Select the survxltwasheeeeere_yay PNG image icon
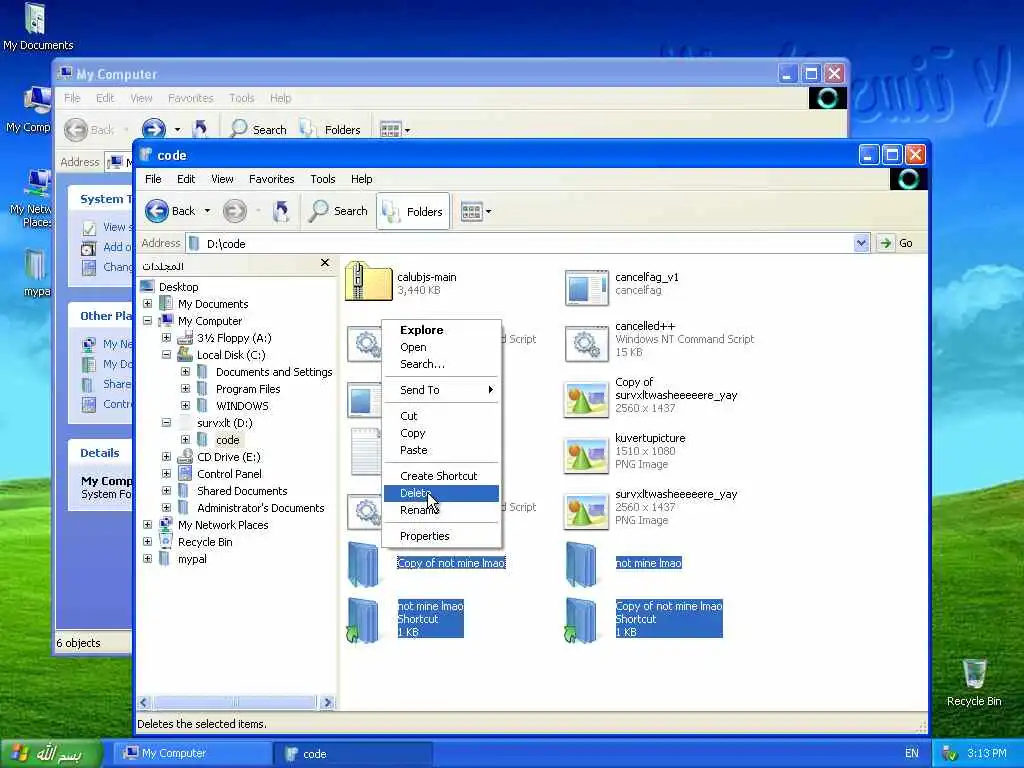 (x=586, y=511)
